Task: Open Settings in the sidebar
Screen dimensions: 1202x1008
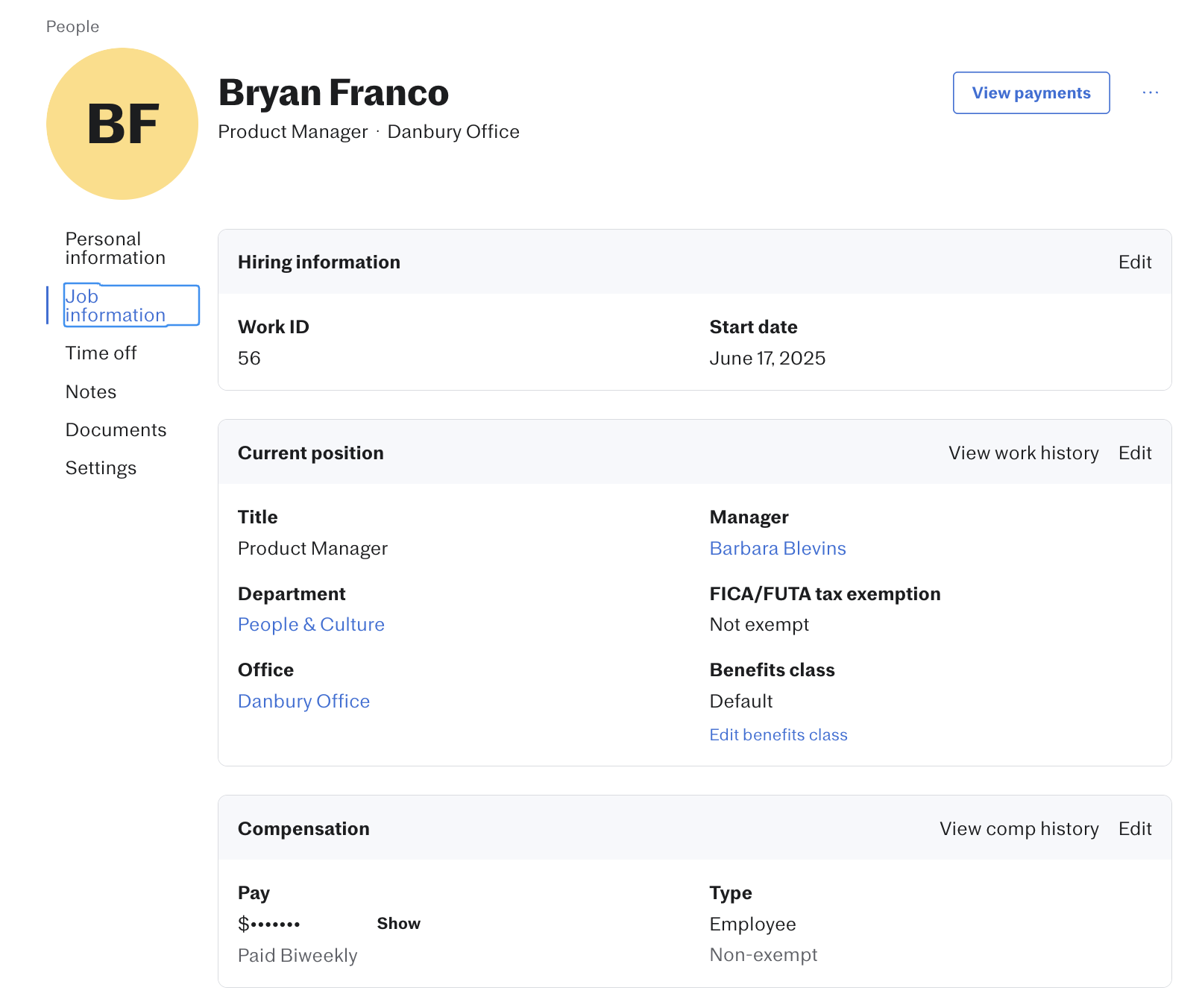Action: [x=101, y=467]
